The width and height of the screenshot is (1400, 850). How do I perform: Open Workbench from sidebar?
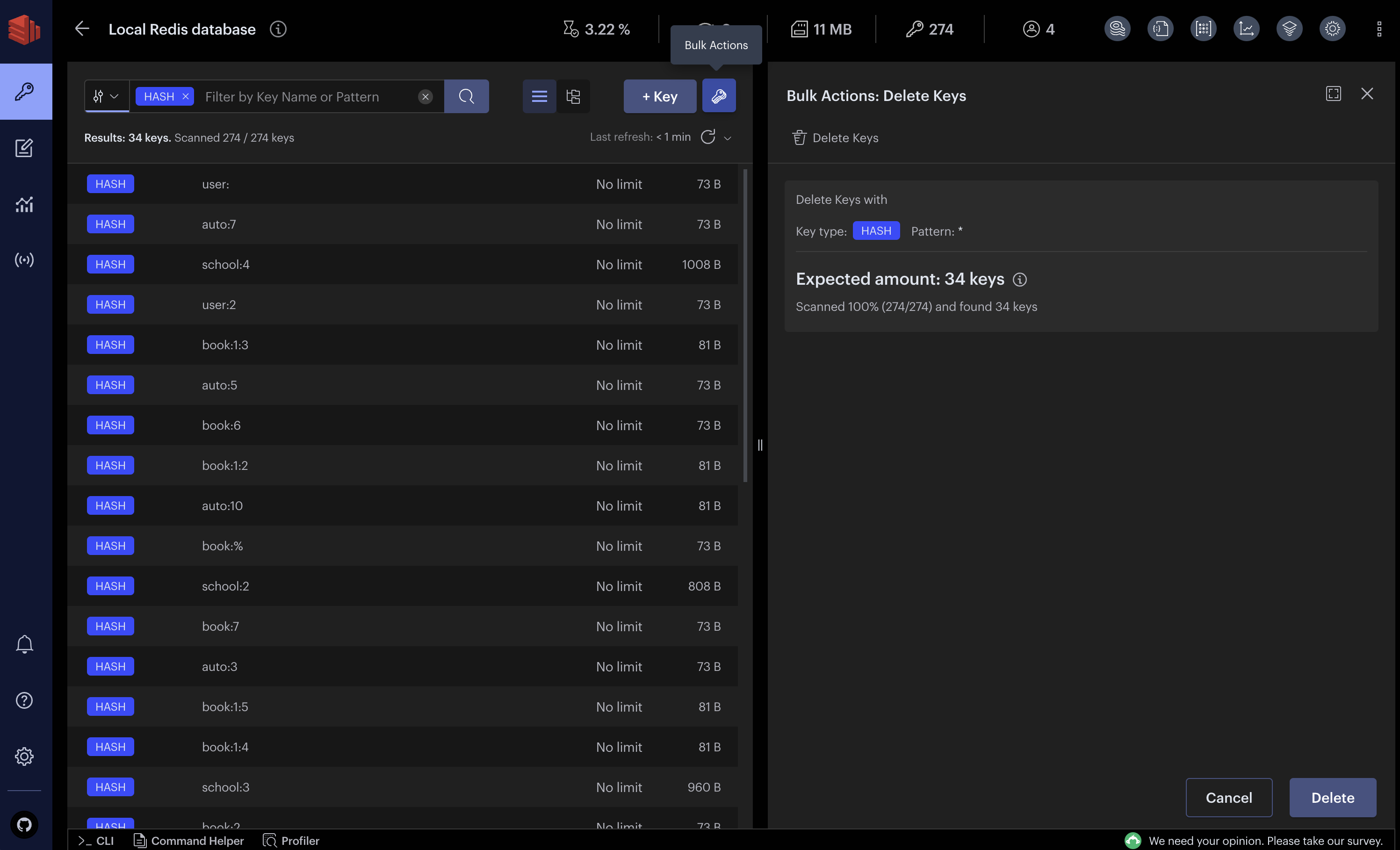[24, 148]
